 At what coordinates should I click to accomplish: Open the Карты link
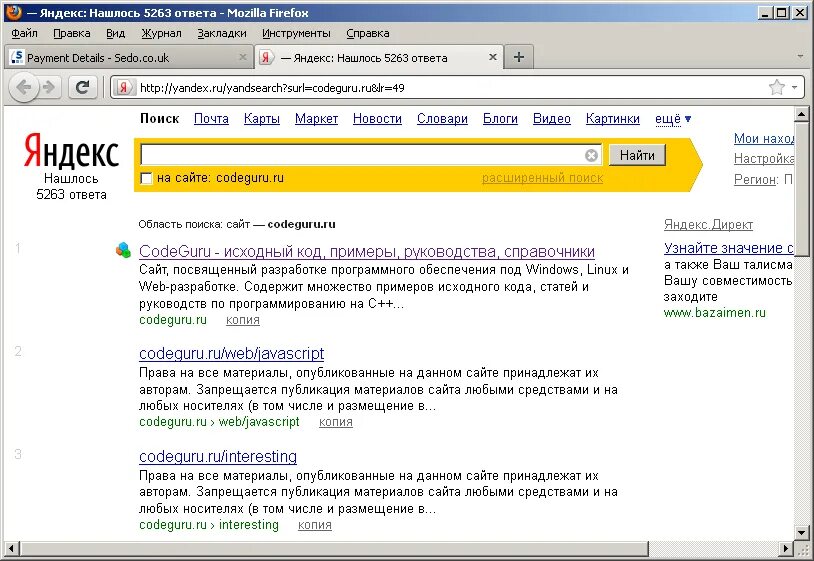[262, 119]
